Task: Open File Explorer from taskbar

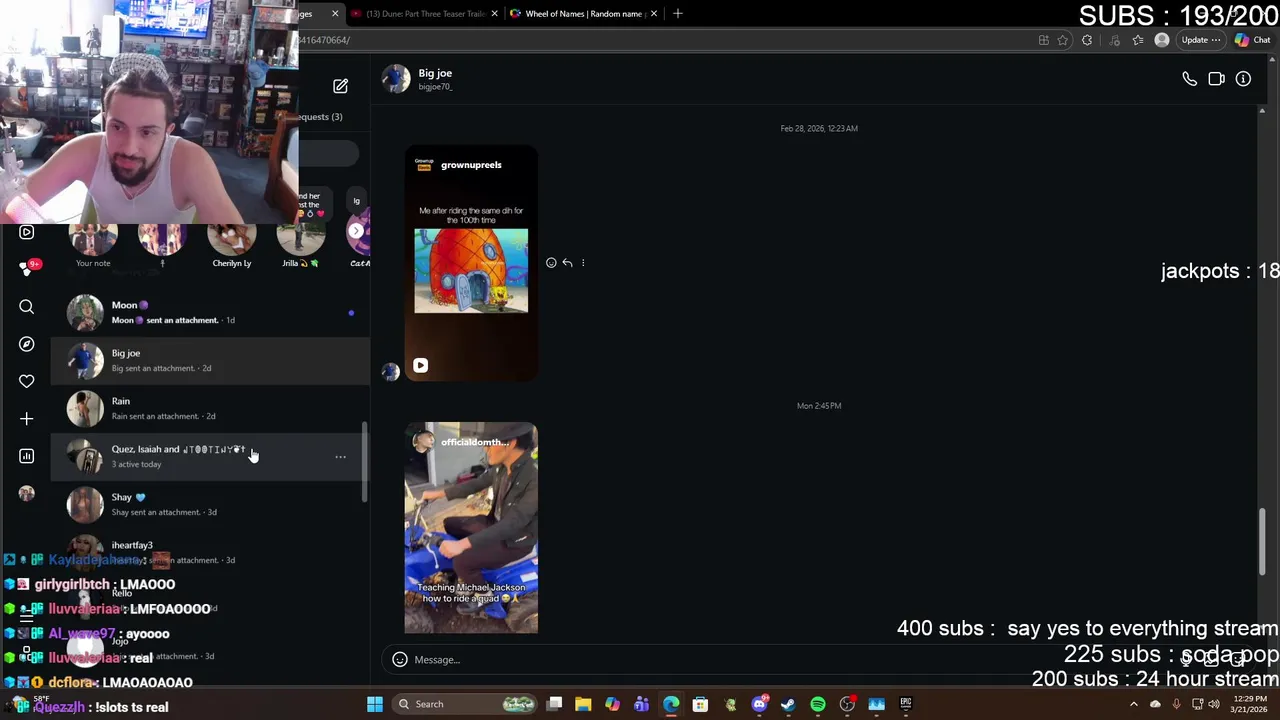Action: click(x=583, y=704)
